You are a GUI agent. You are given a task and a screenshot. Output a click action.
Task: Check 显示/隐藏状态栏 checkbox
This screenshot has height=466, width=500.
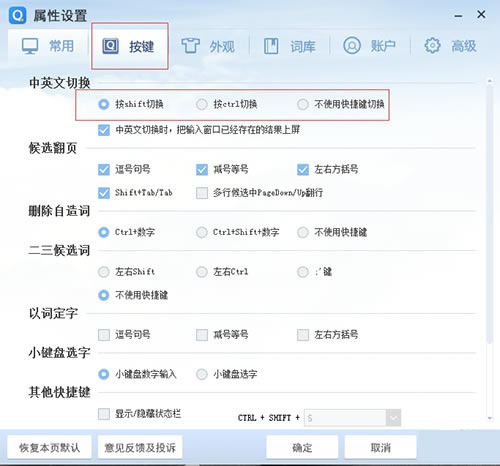[104, 414]
